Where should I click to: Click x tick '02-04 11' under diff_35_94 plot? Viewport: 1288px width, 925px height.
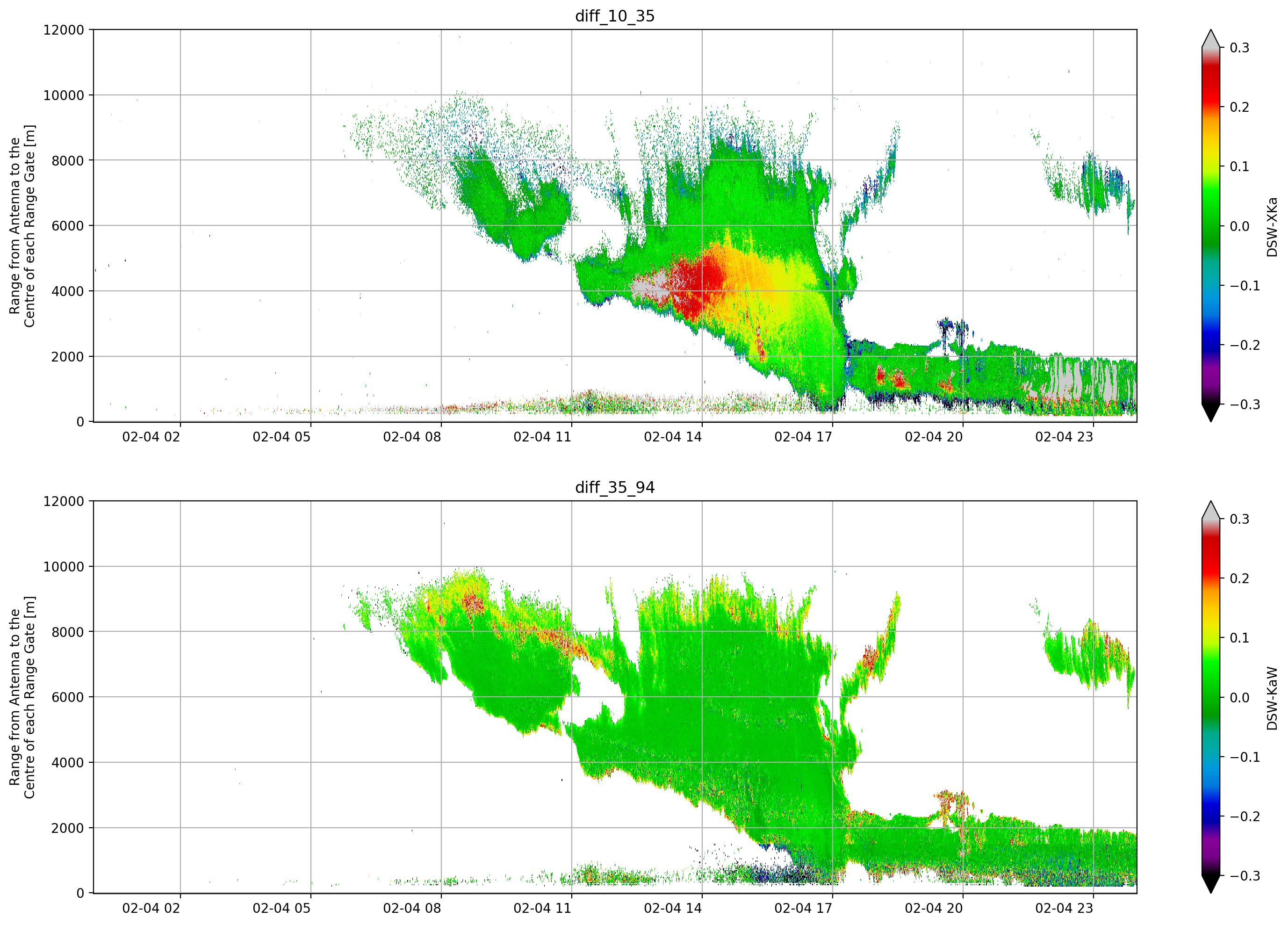point(542,909)
